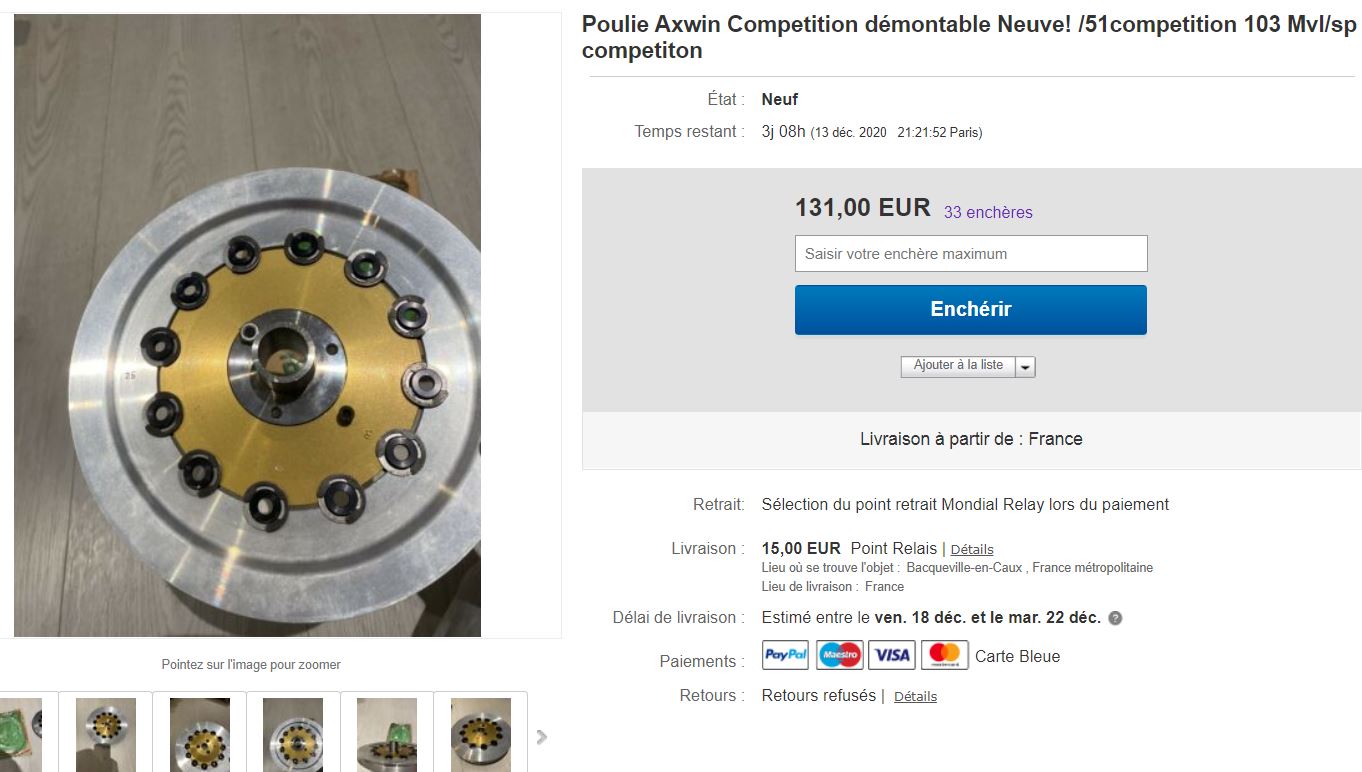Viewport: 1362px width, 772px height.
Task: Click the Mastercard icon
Action: click(944, 655)
